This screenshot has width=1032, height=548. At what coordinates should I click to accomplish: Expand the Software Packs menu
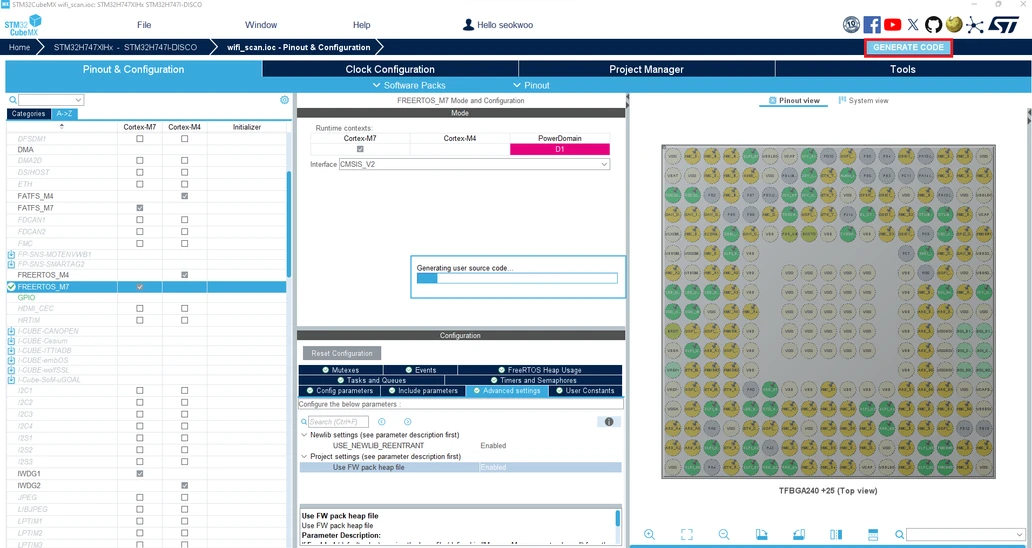coord(409,85)
